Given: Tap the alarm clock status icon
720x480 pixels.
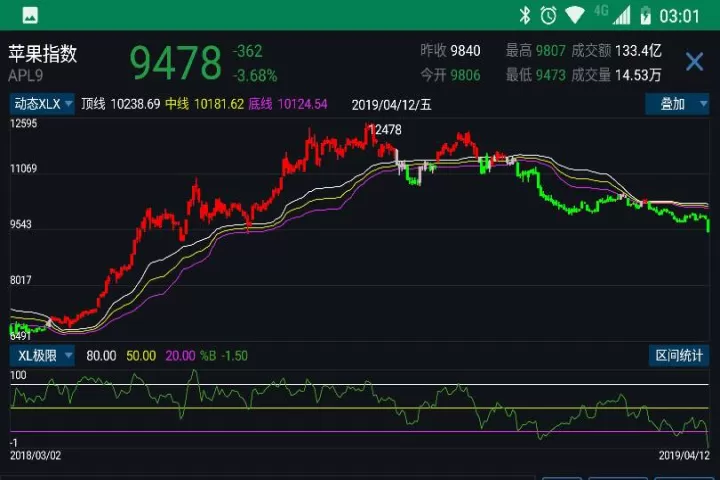Looking at the screenshot, I should pyautogui.click(x=548, y=16).
